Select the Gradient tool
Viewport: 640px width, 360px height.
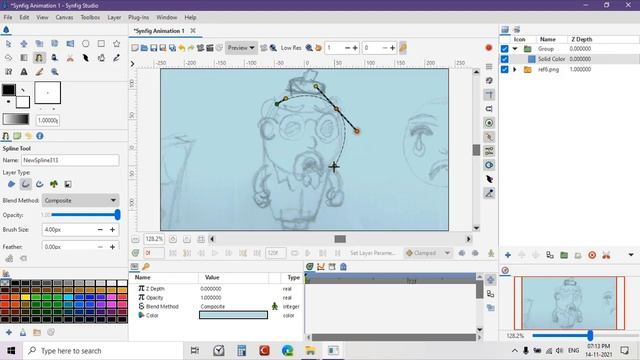pyautogui.click(x=24, y=58)
